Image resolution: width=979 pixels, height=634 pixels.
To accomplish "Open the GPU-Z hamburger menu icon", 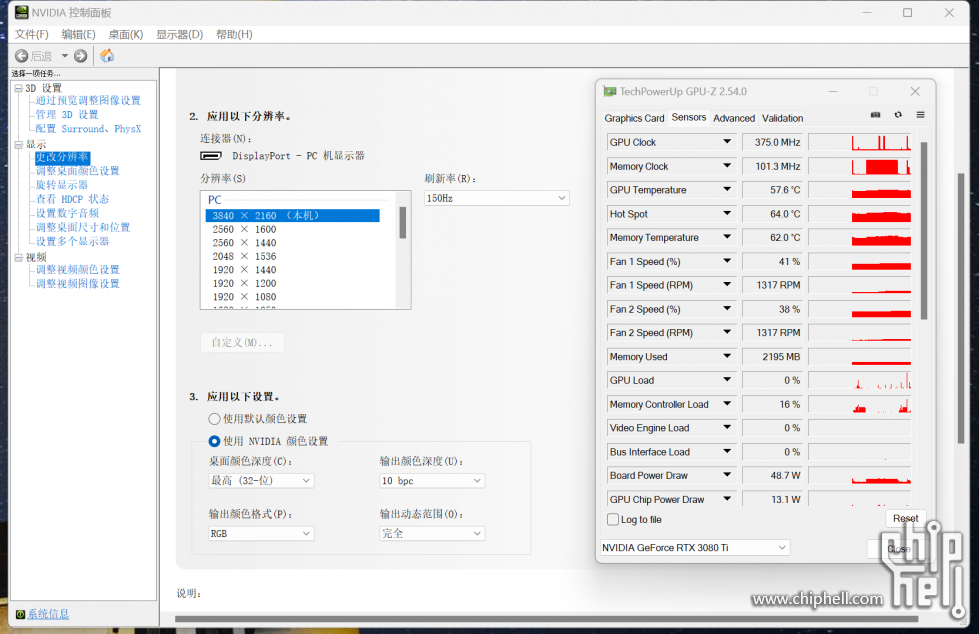I will point(920,115).
